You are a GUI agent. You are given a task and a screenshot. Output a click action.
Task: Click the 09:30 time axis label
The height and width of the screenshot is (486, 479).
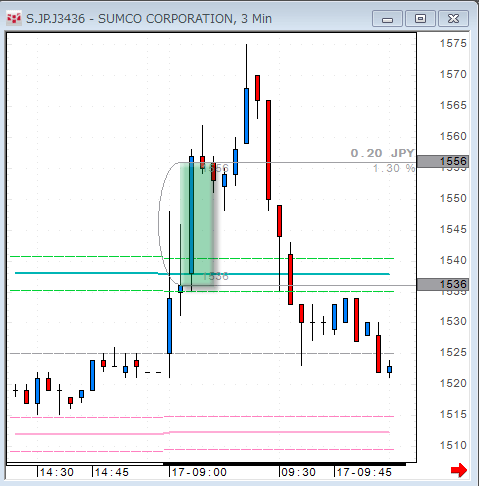pos(298,472)
